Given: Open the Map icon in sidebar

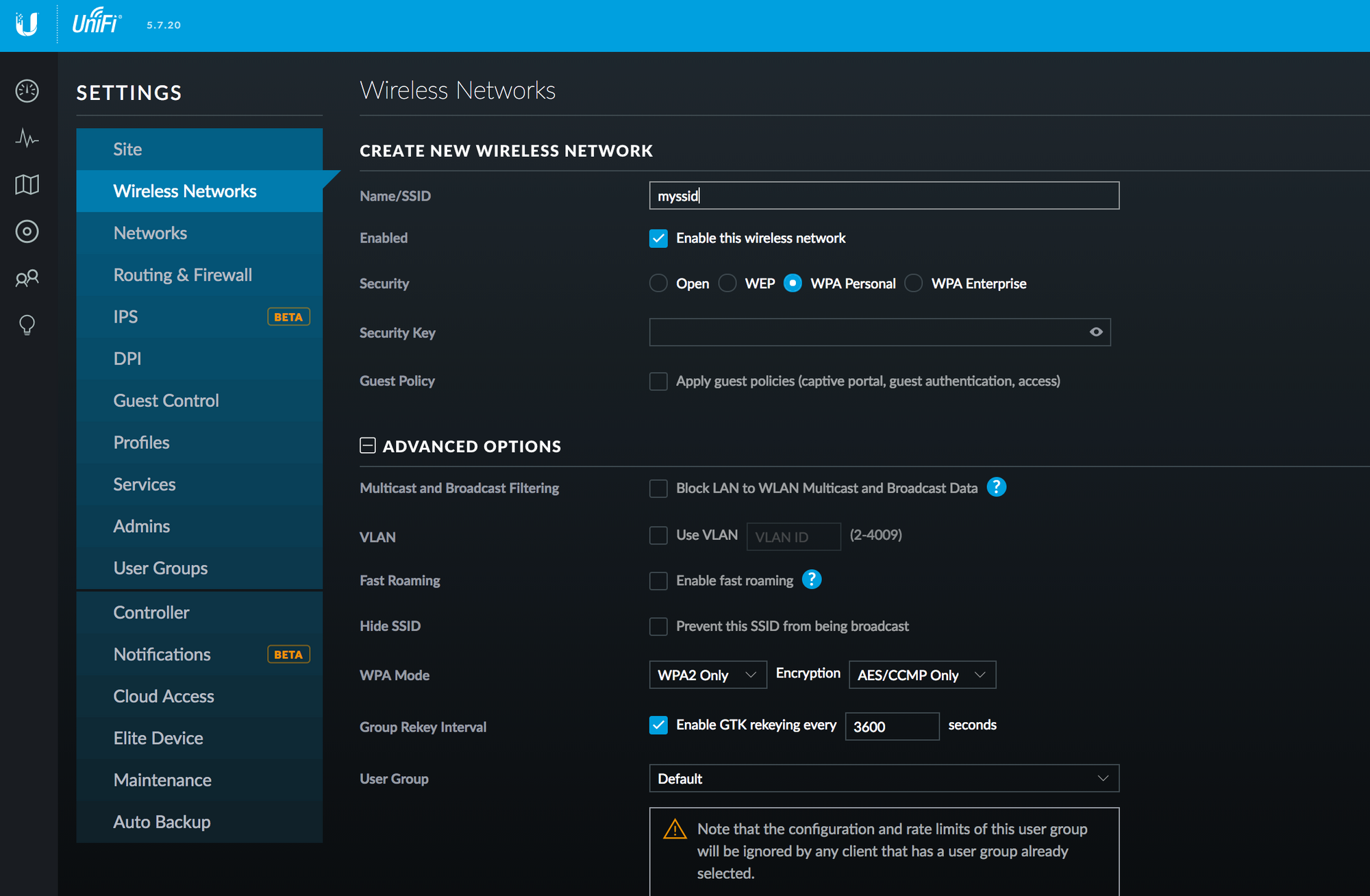Looking at the screenshot, I should [x=27, y=184].
